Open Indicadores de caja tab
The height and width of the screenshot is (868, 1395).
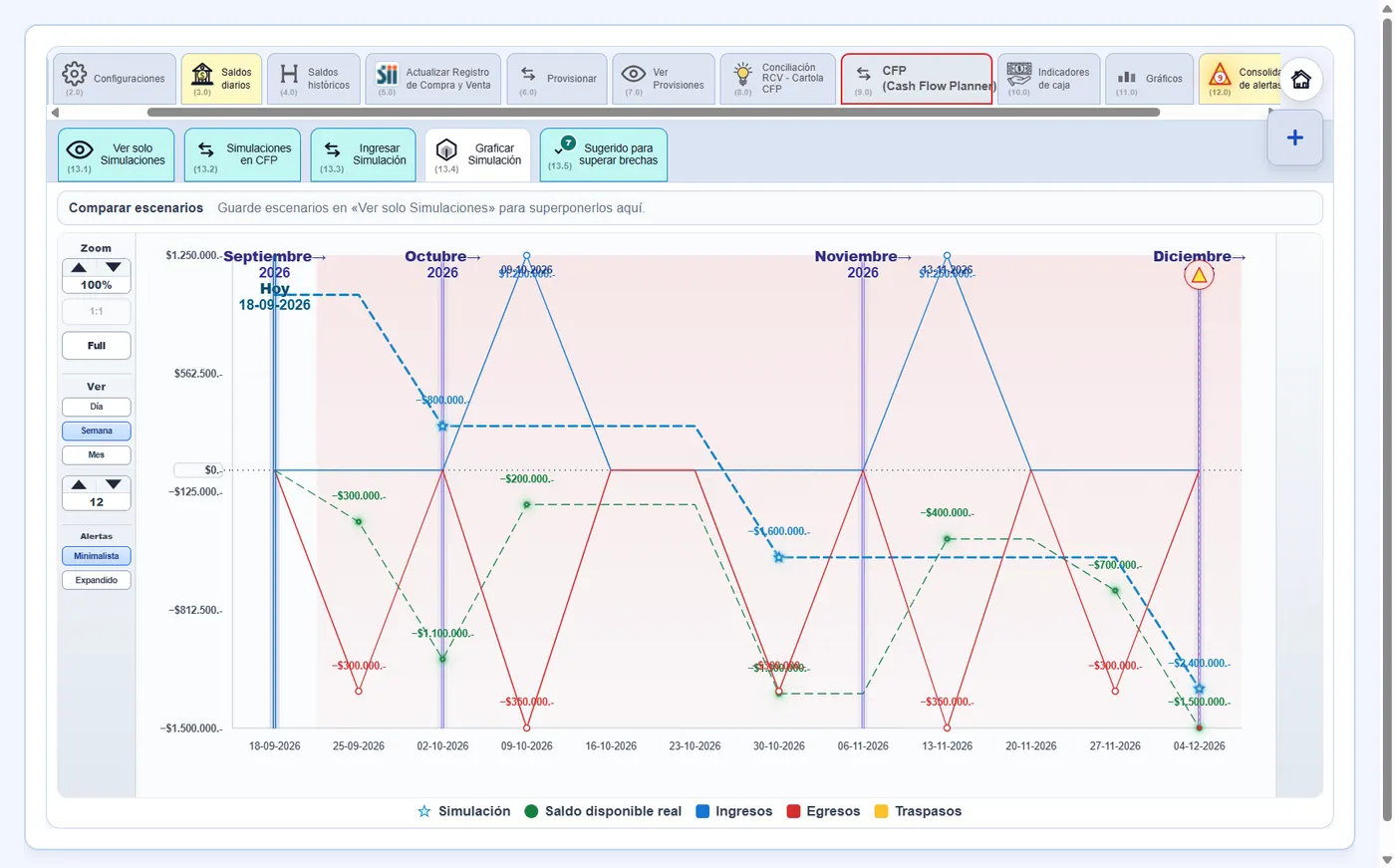click(x=1048, y=79)
